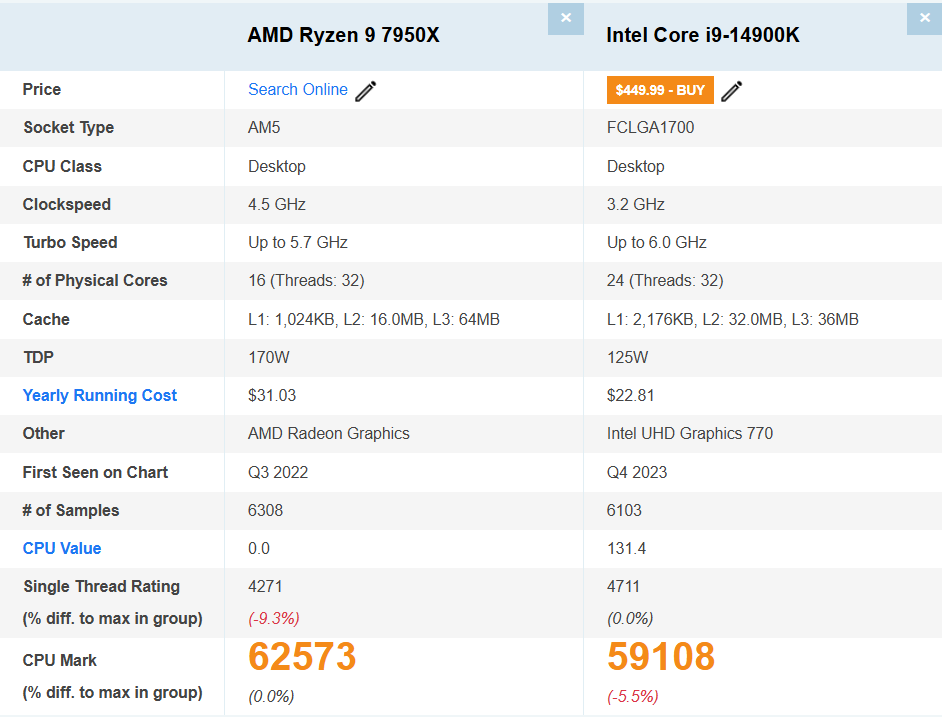Select the Up to 6.0 GHz turbo value
942x717 pixels.
(x=657, y=242)
